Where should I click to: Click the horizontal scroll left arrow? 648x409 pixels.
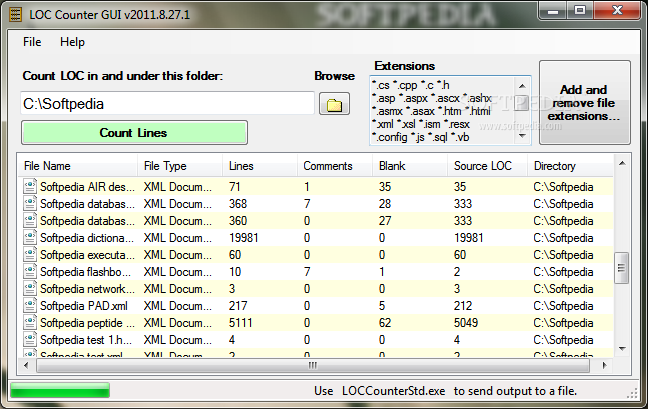pos(26,365)
